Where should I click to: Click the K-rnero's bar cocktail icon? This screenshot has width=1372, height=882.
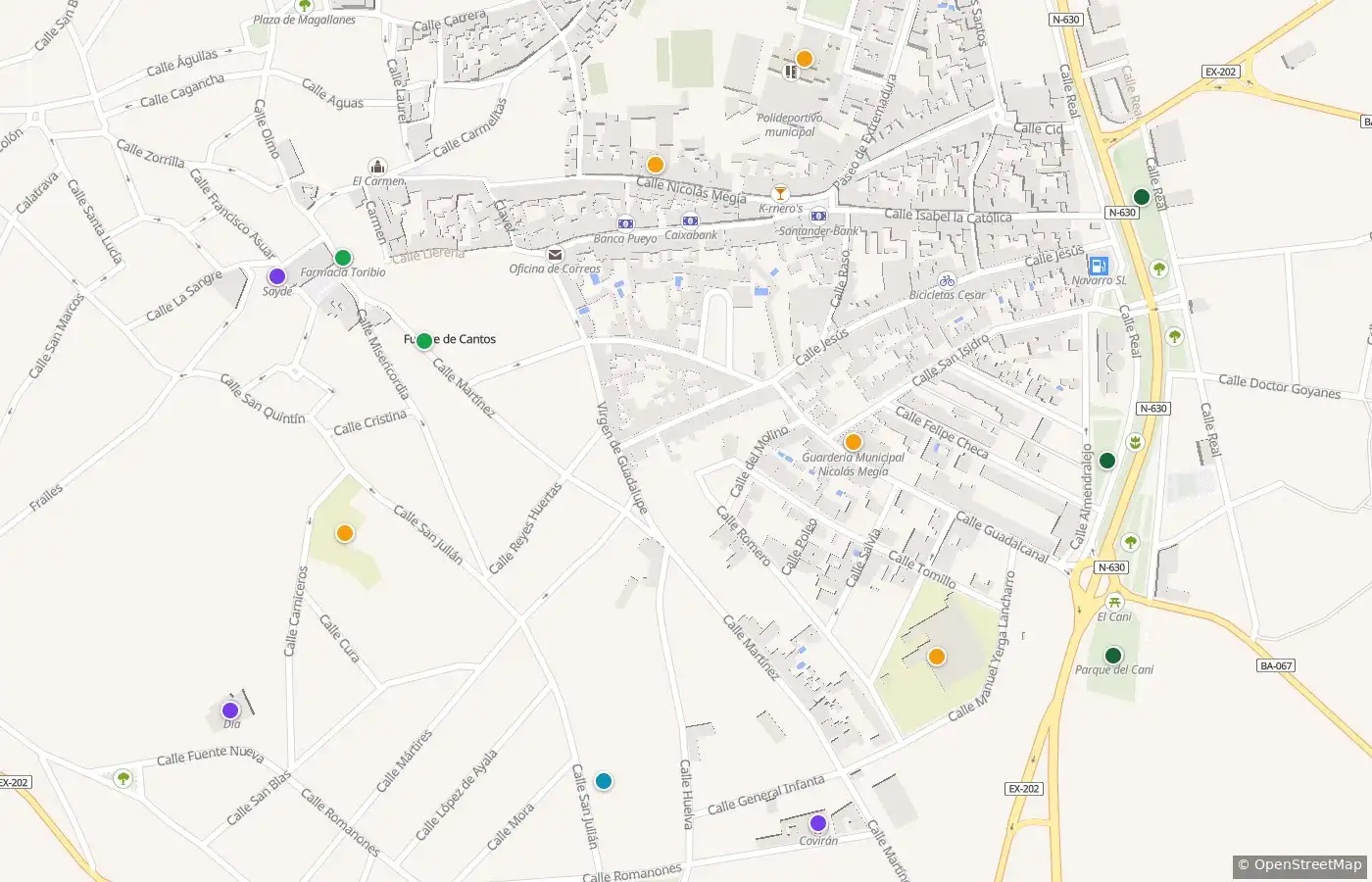tap(780, 193)
